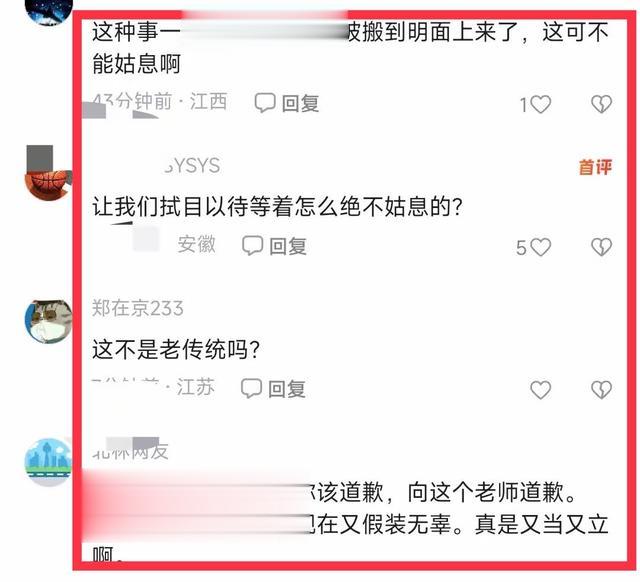
Task: Tap speech bubble icon on Jiangsu comment
Action: 251,388
